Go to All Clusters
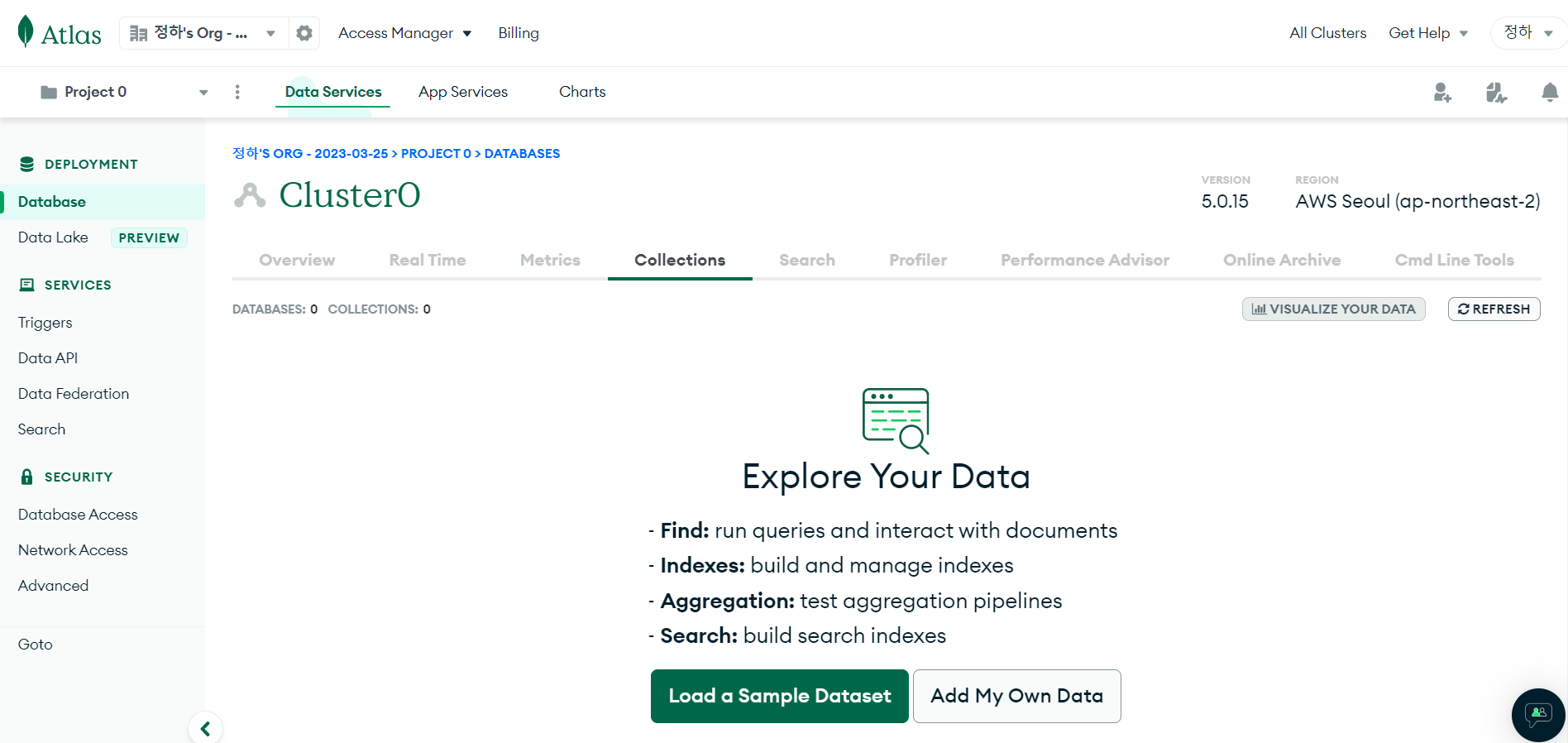 point(1327,33)
